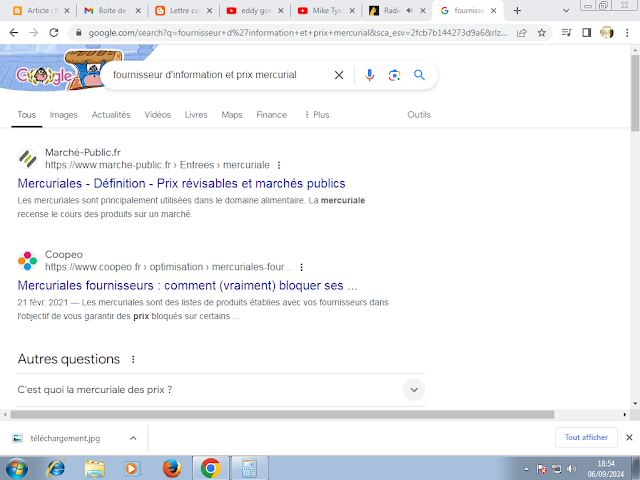The height and width of the screenshot is (480, 640).
Task: Open the Mercuriales - Définition result link
Action: point(181,184)
